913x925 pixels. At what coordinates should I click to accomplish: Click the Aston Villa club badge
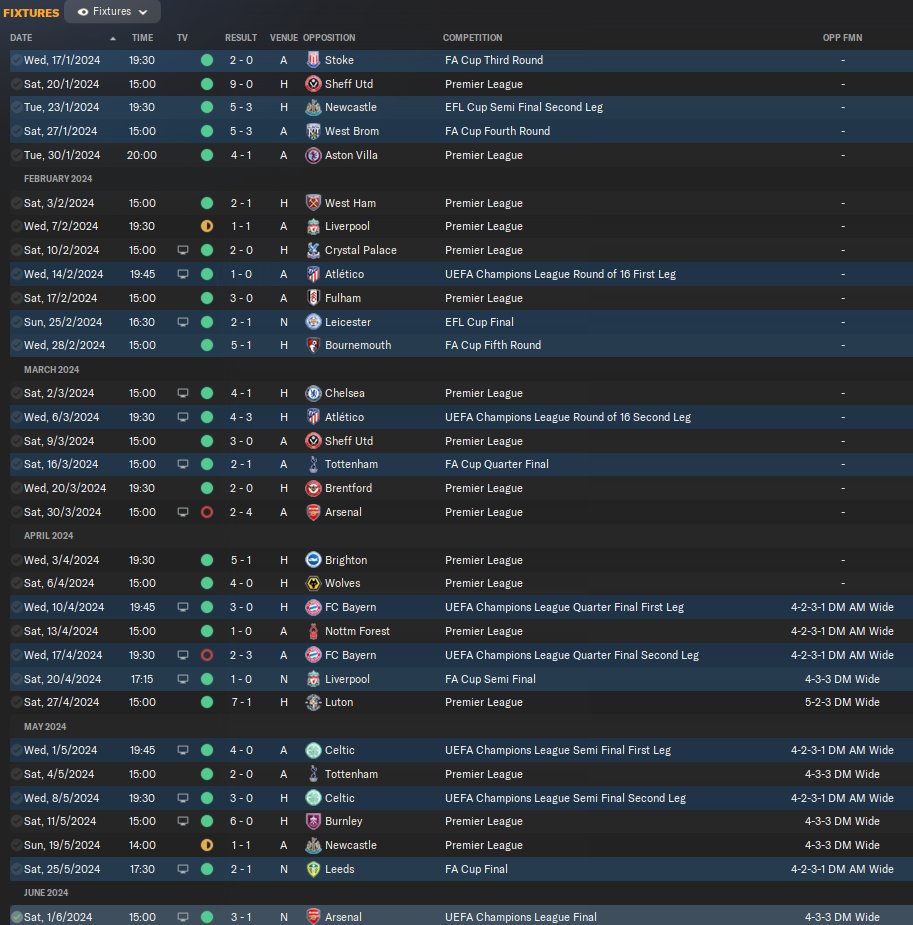click(313, 155)
